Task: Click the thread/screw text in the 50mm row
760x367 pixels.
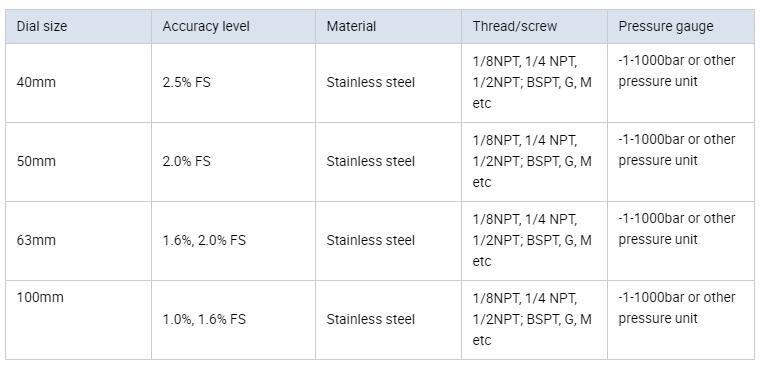Action: (532, 162)
